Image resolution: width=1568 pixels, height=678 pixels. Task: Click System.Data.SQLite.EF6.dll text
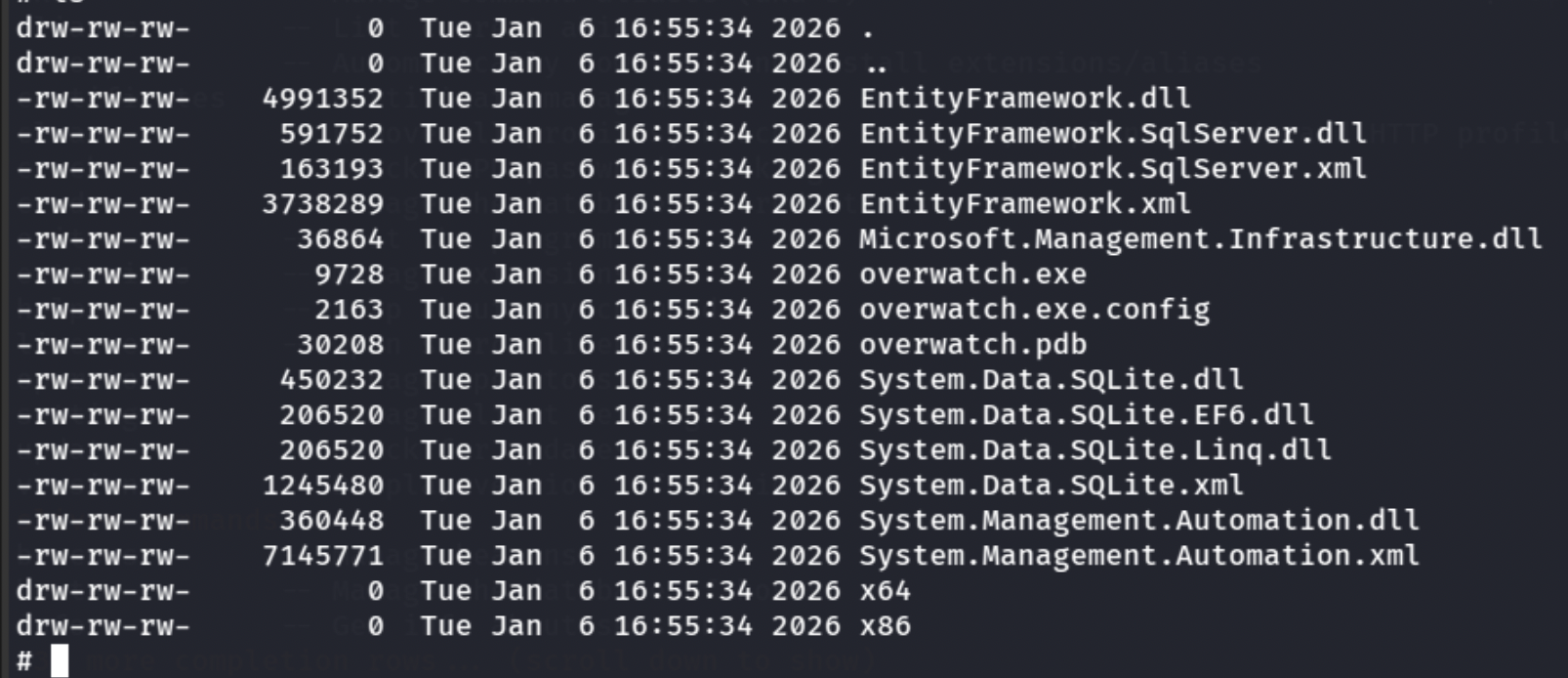click(1087, 415)
